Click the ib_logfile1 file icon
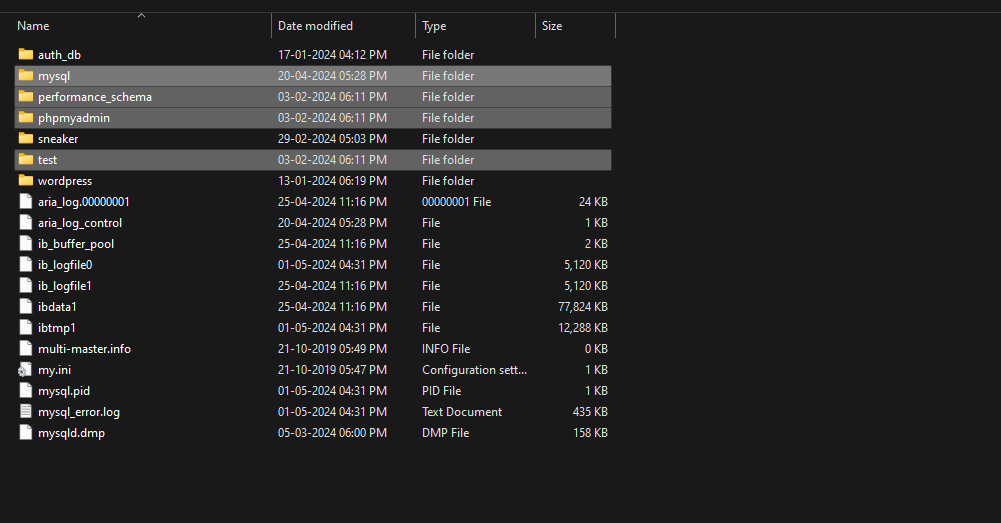The height and width of the screenshot is (523, 1001). (26, 285)
